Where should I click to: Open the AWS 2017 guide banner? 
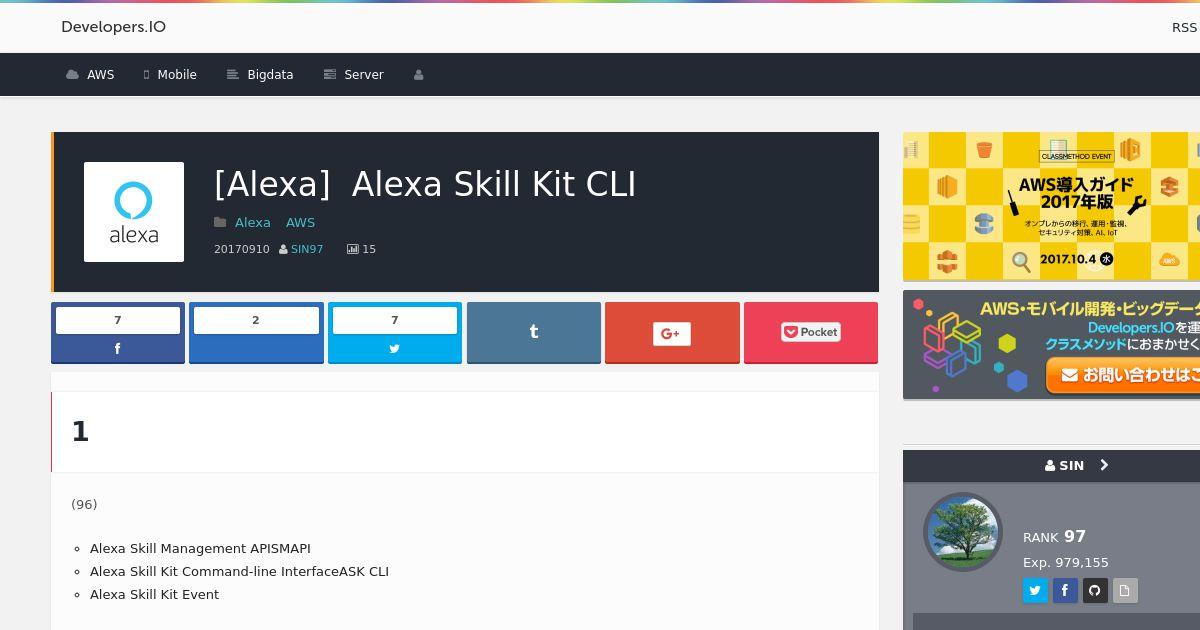point(1051,206)
